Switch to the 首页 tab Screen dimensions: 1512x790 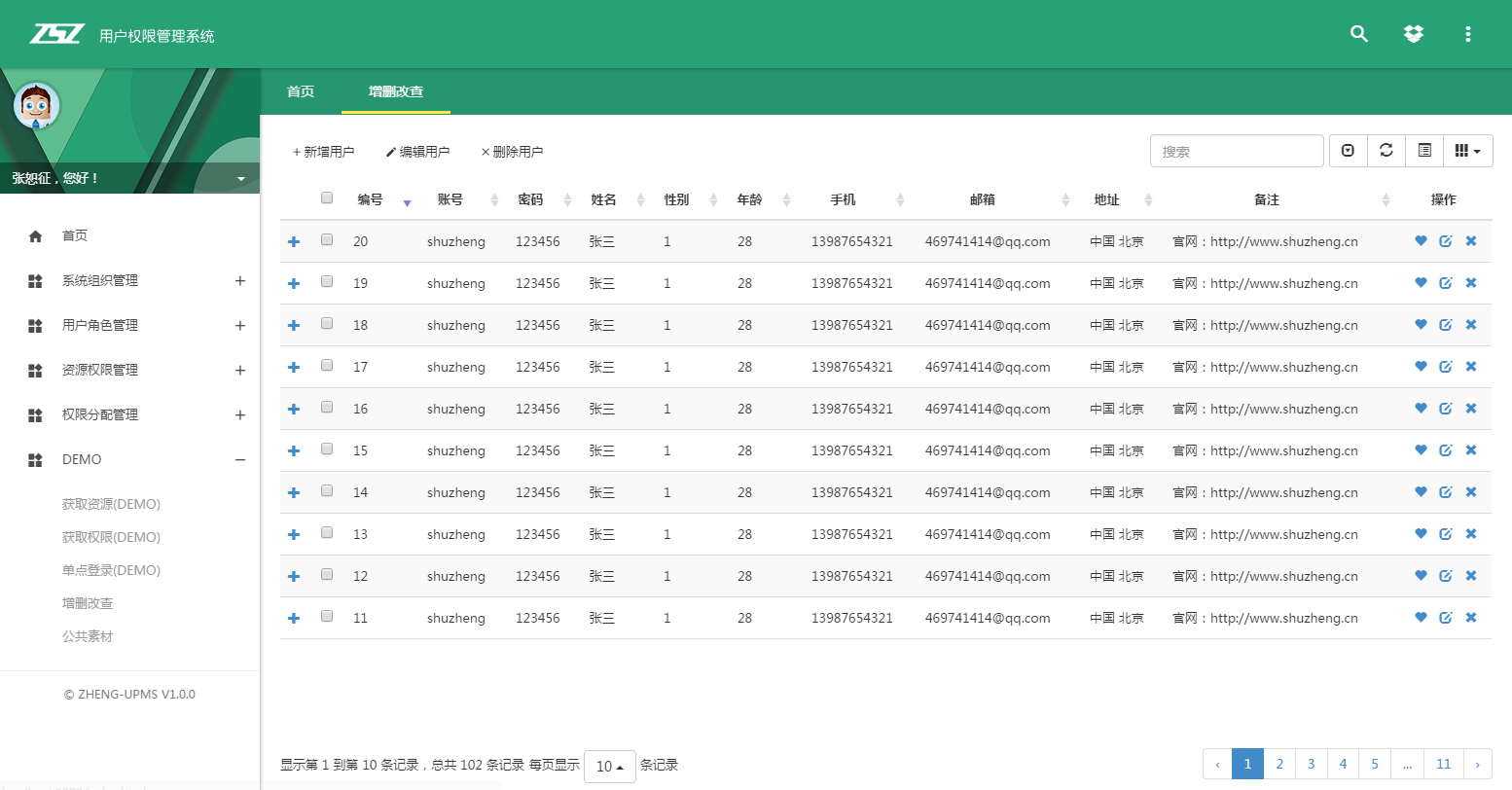click(301, 91)
